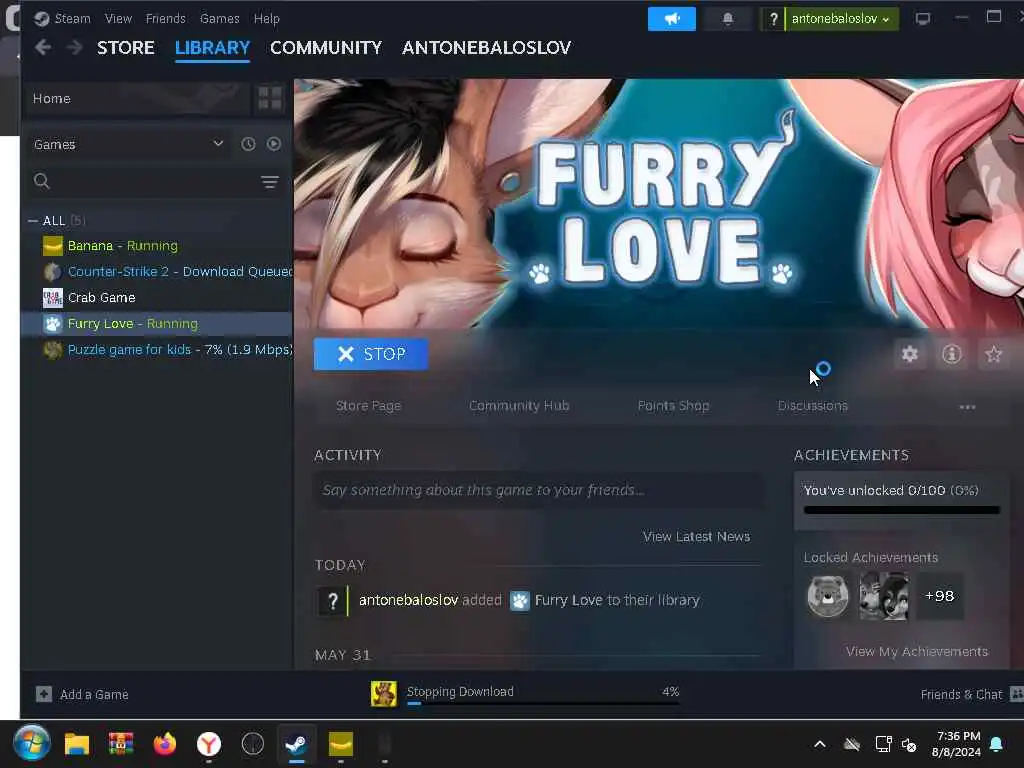Switch to Big Picture mode monitor icon

[x=922, y=19]
